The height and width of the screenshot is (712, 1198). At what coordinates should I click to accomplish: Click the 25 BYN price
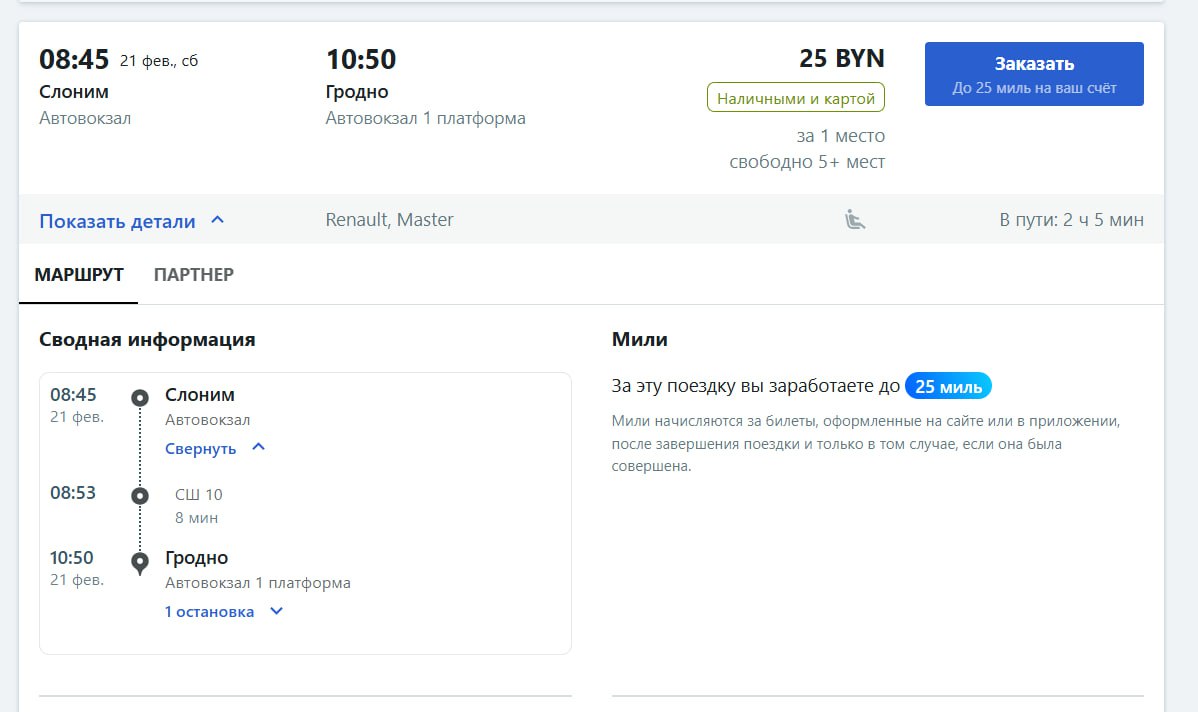(841, 59)
